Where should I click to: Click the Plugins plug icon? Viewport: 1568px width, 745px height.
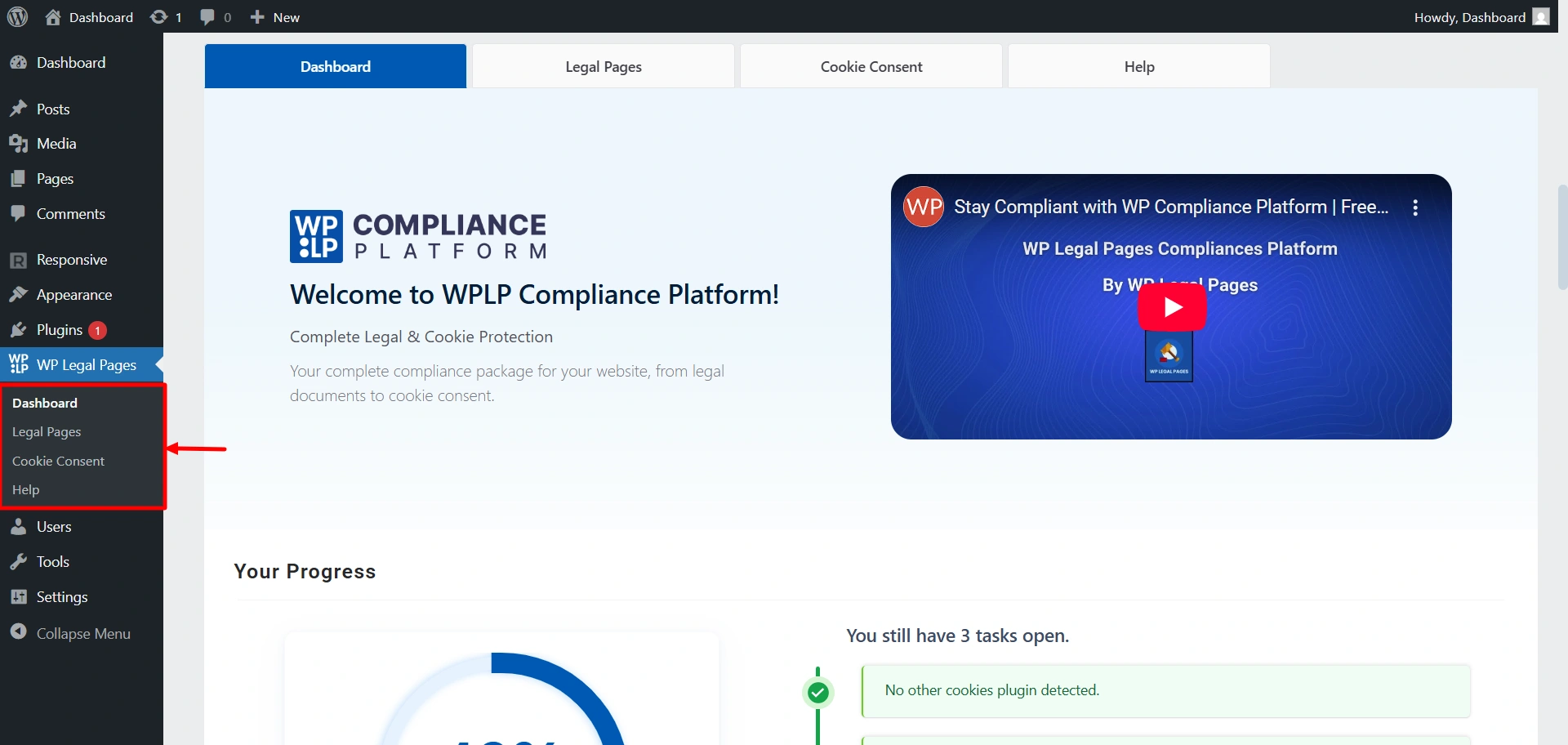click(18, 330)
